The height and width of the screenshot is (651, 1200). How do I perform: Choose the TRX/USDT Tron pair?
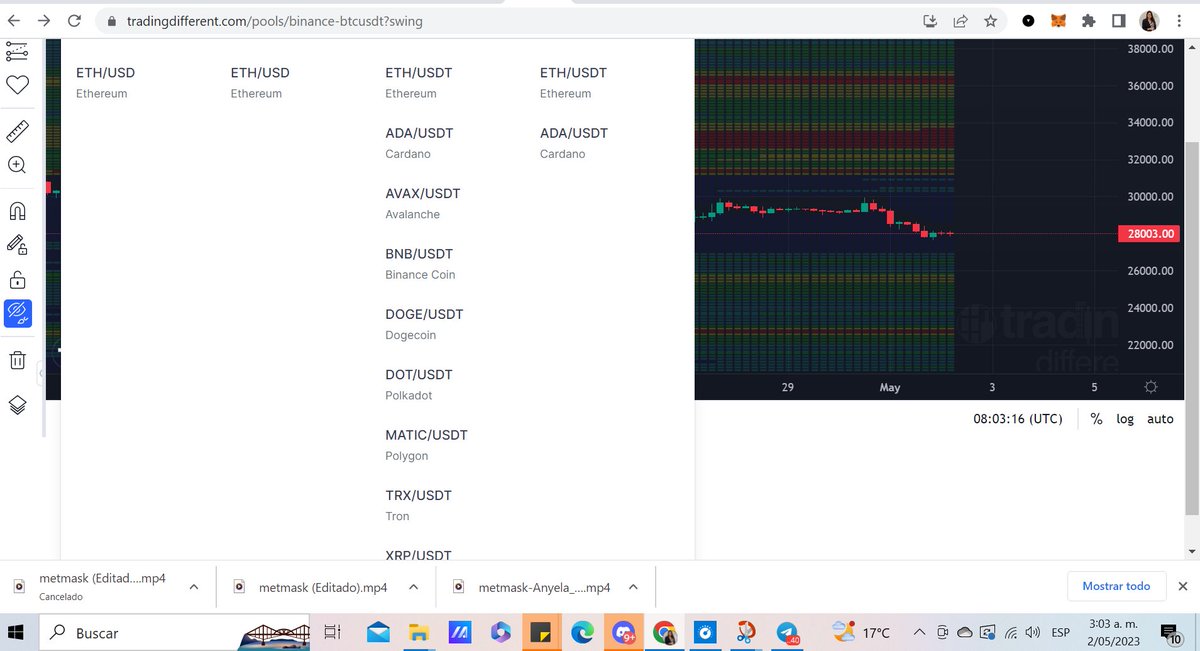(x=418, y=505)
